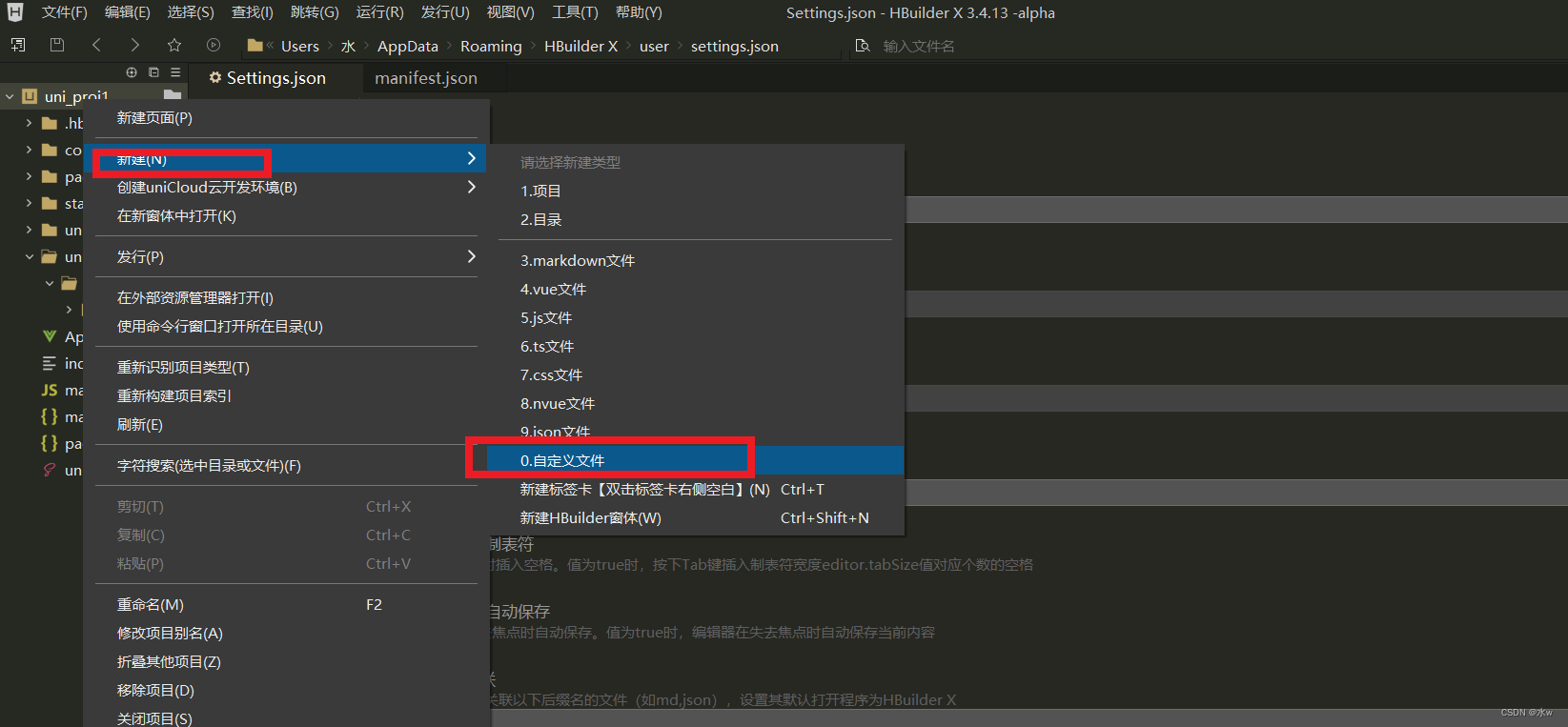Click the AppData breadcrumb segment
This screenshot has width=1568, height=727.
[x=407, y=46]
